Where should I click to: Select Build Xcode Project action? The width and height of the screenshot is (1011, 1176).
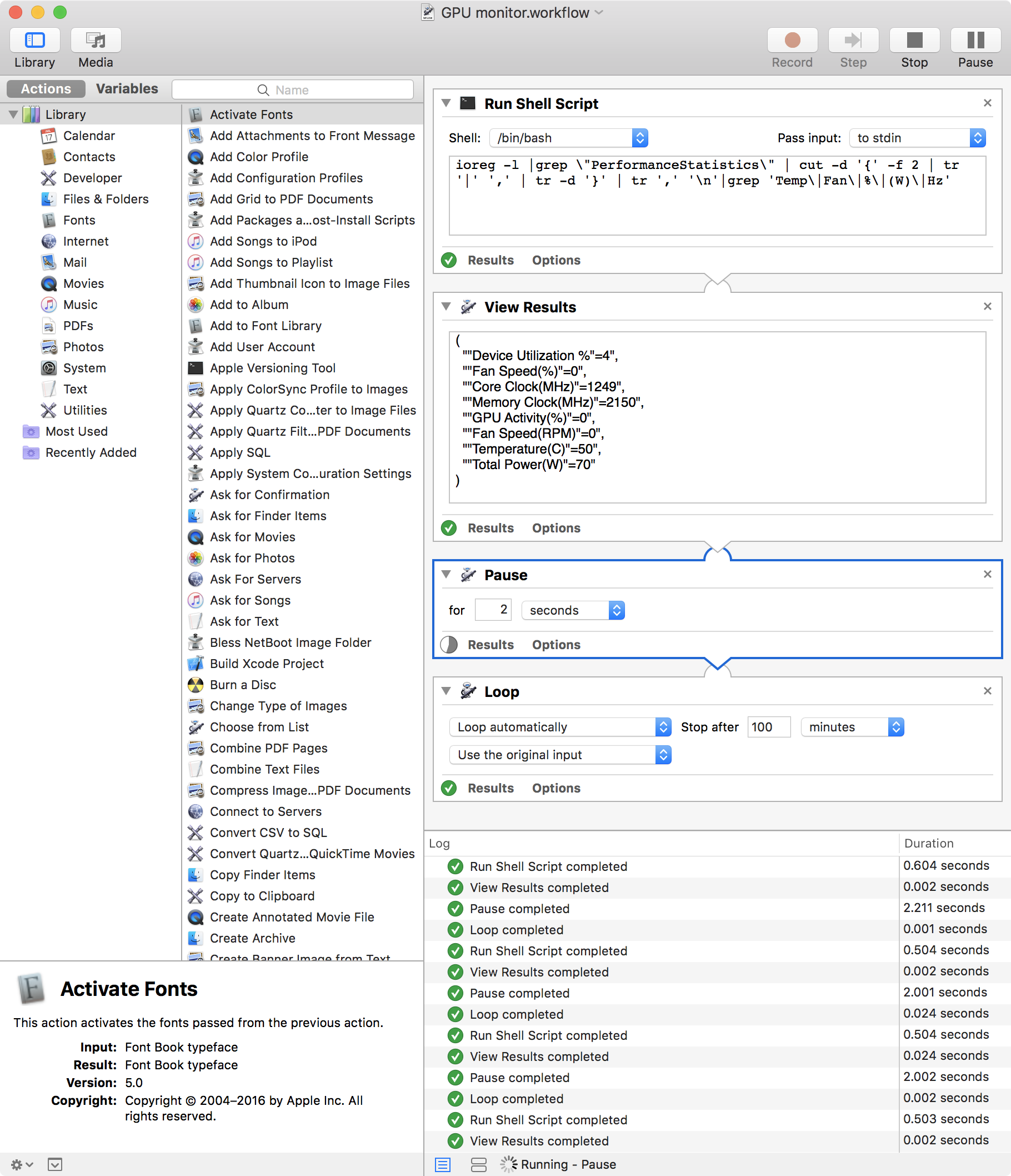[x=303, y=664]
